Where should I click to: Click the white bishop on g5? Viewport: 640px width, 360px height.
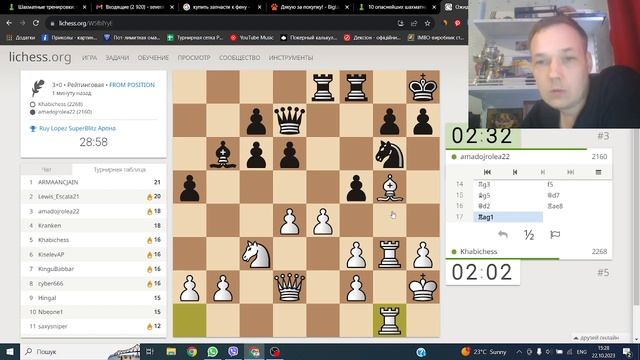point(390,187)
